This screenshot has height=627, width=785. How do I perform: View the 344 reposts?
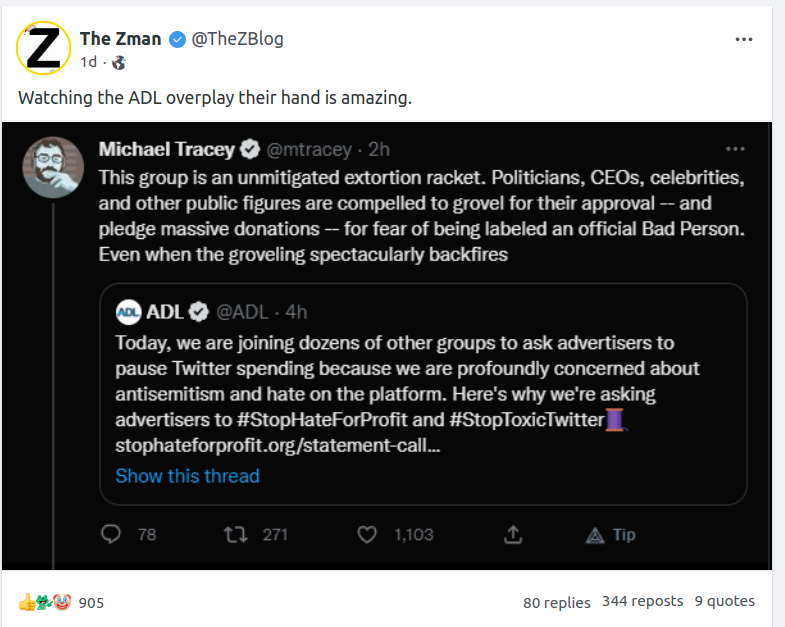click(642, 601)
